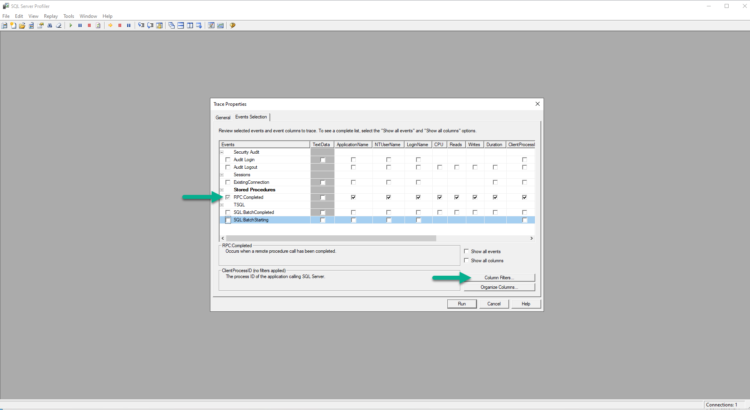Click the Open File folder icon
The image size is (750, 410).
(22, 25)
